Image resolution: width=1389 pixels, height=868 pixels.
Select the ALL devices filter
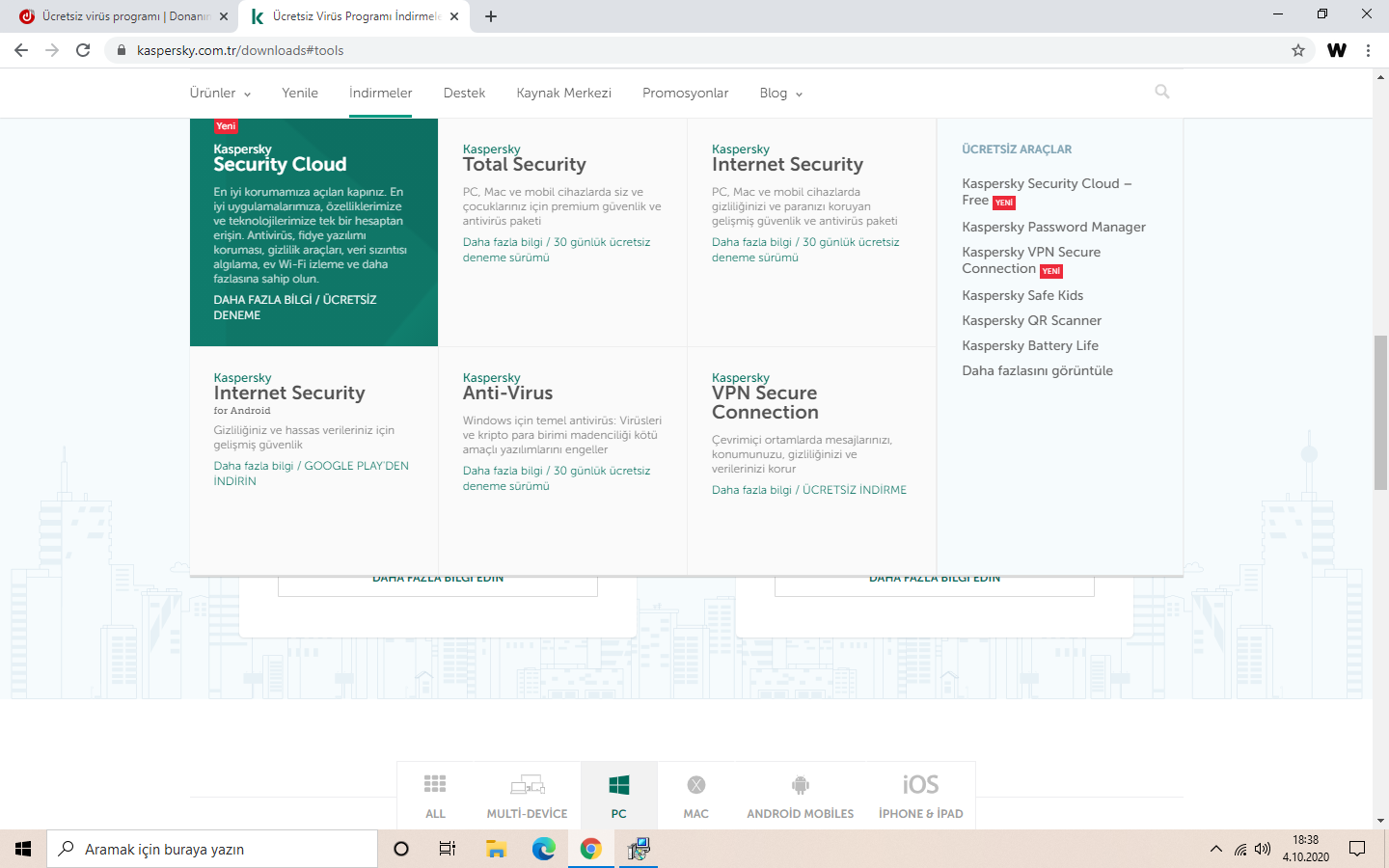435,796
